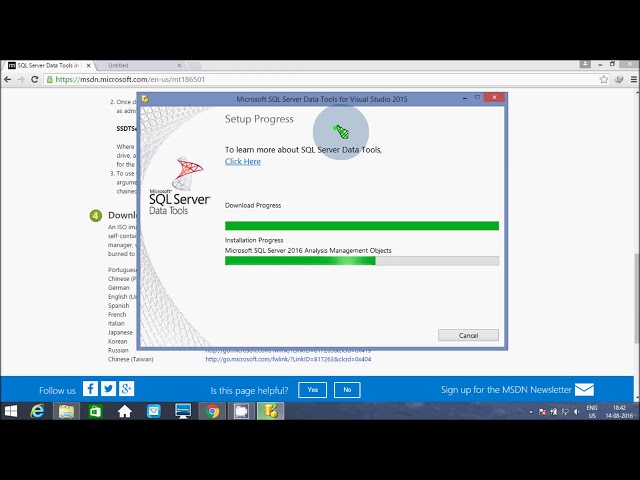Answer No to page helpful question

point(347,390)
